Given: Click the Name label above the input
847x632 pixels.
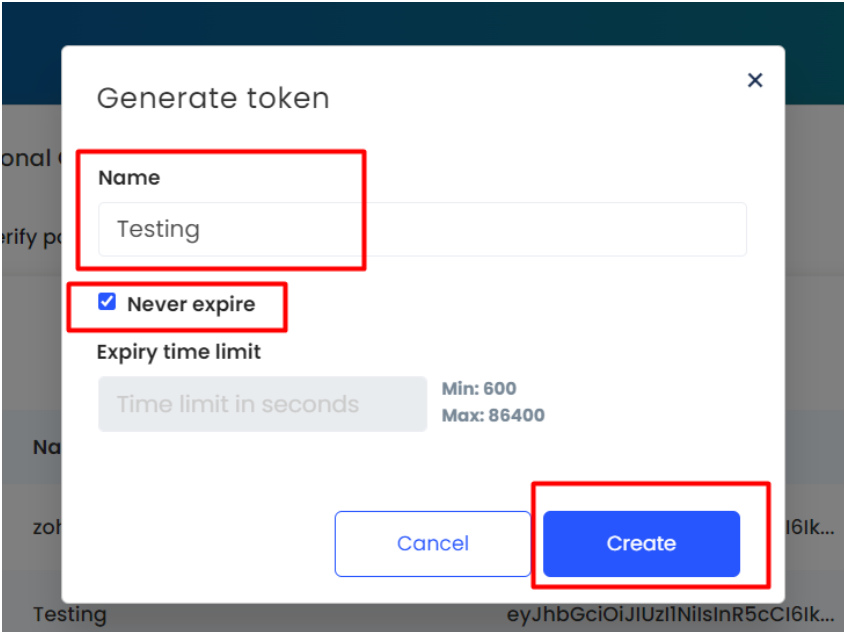Looking at the screenshot, I should [129, 178].
